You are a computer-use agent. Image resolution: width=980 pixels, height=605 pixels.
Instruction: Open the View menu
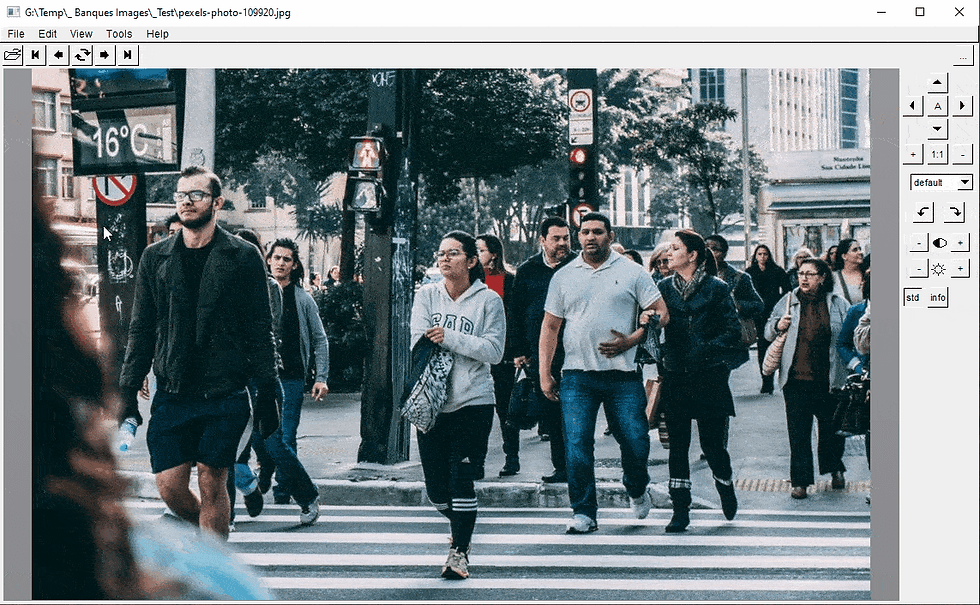(x=81, y=34)
